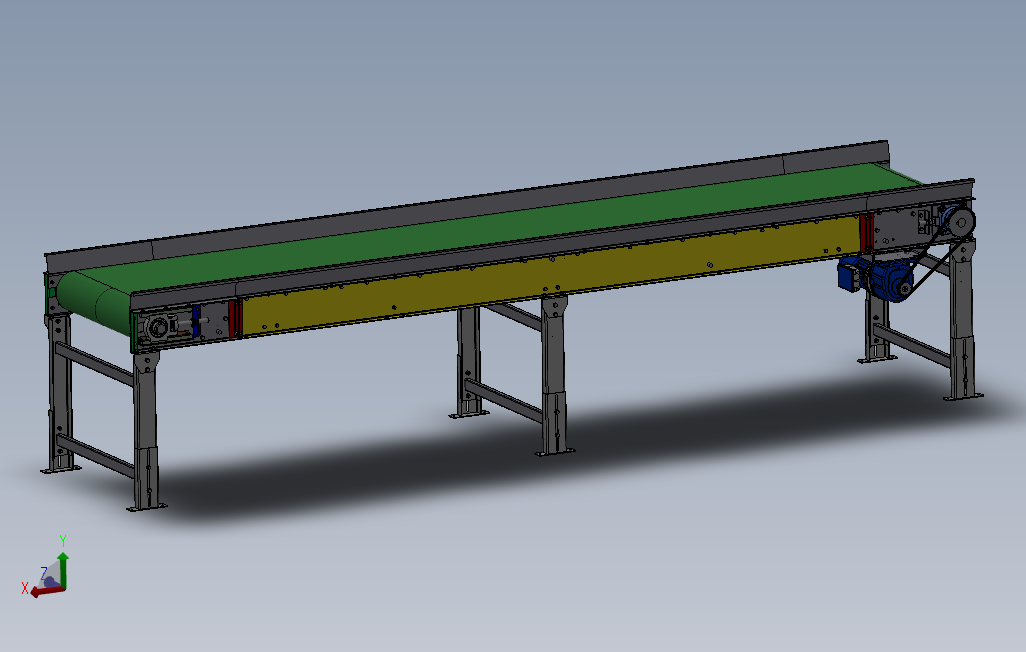Select the blue take-up adjuster near left bearing
This screenshot has height=652, width=1026.
point(196,320)
